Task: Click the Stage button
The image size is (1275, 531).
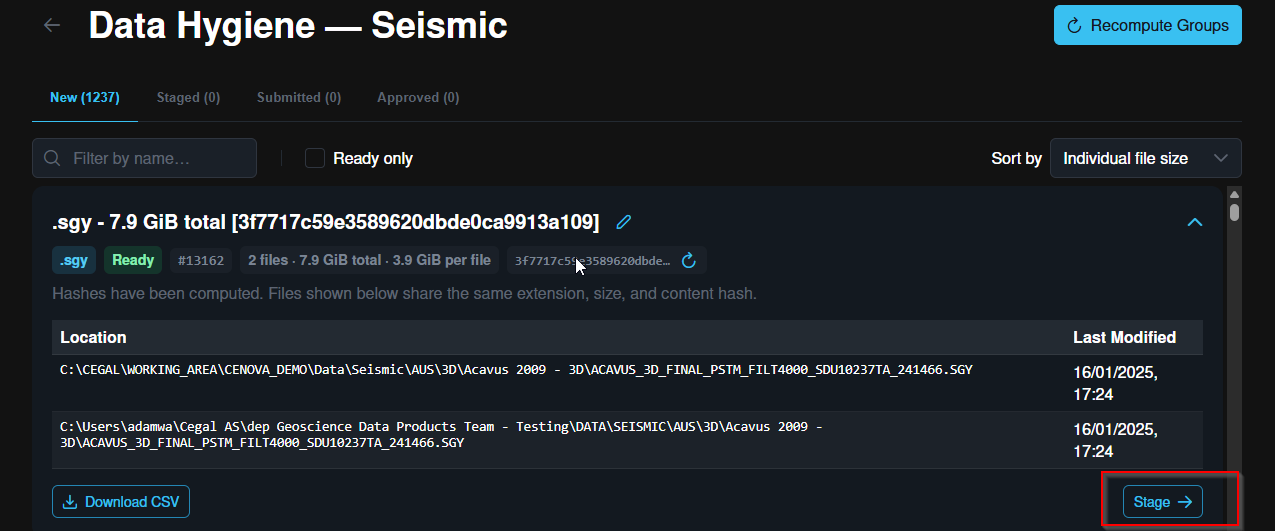Action: click(x=1163, y=502)
